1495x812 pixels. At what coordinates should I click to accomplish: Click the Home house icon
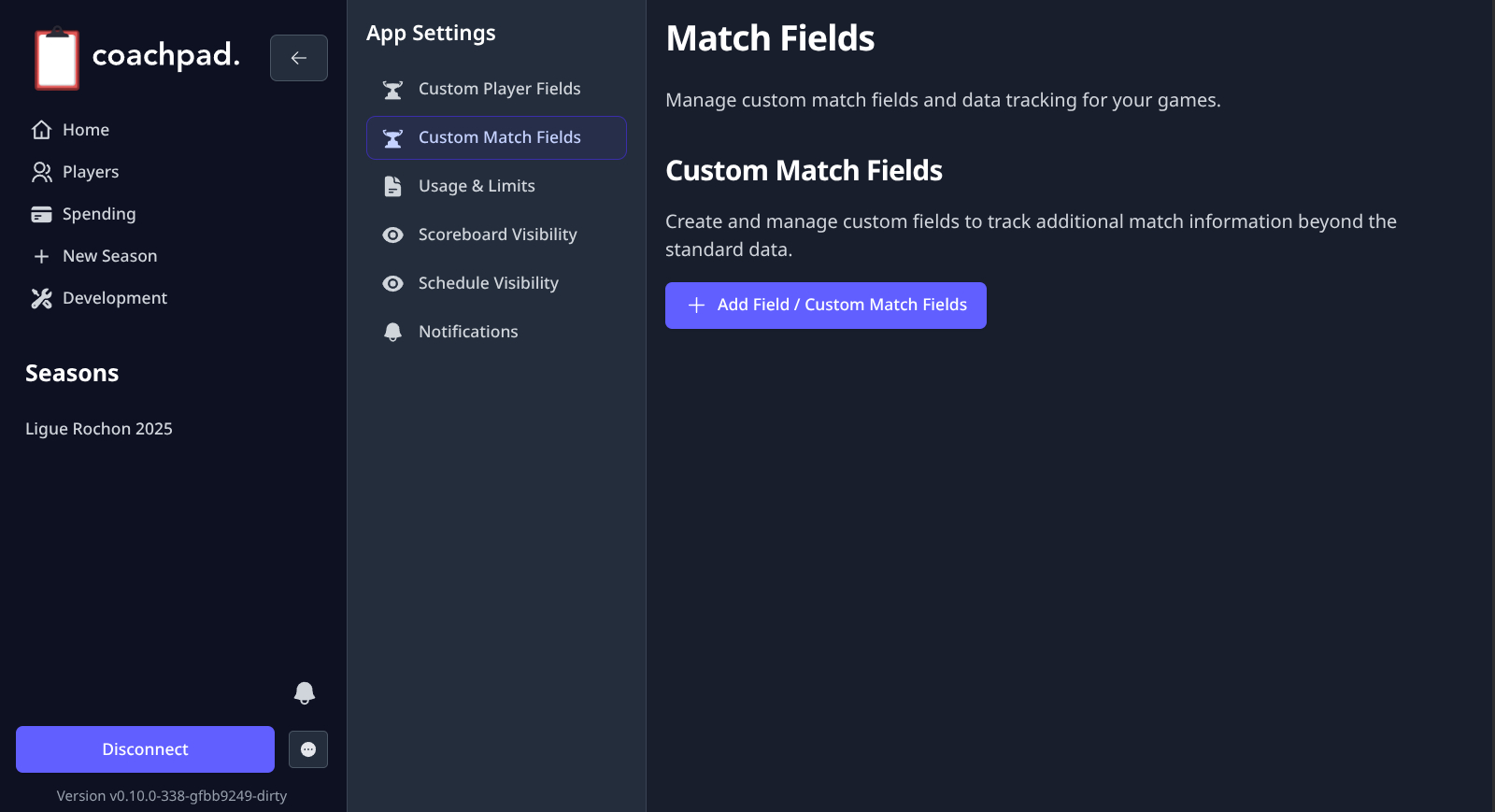(x=41, y=130)
